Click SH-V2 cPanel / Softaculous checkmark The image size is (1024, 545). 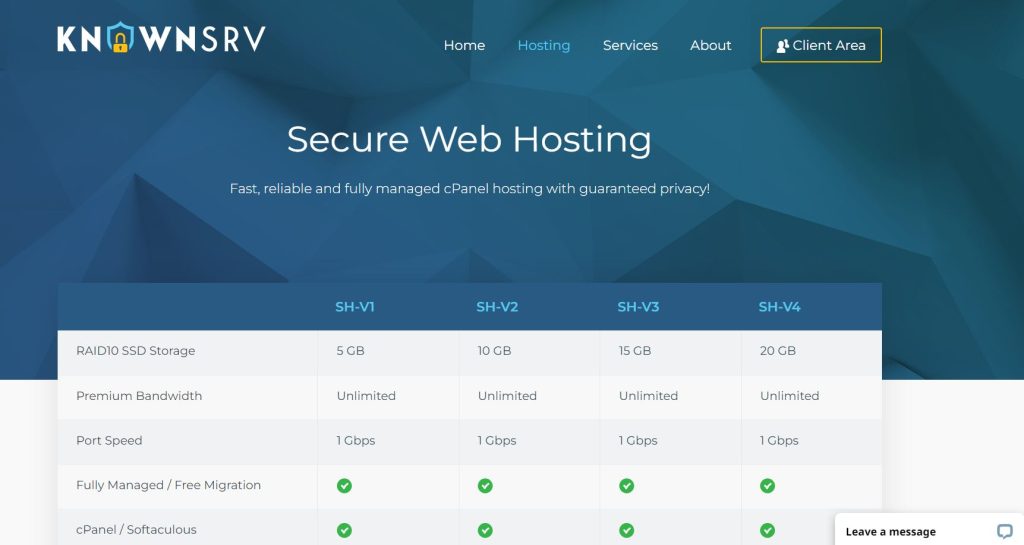pyautogui.click(x=485, y=530)
